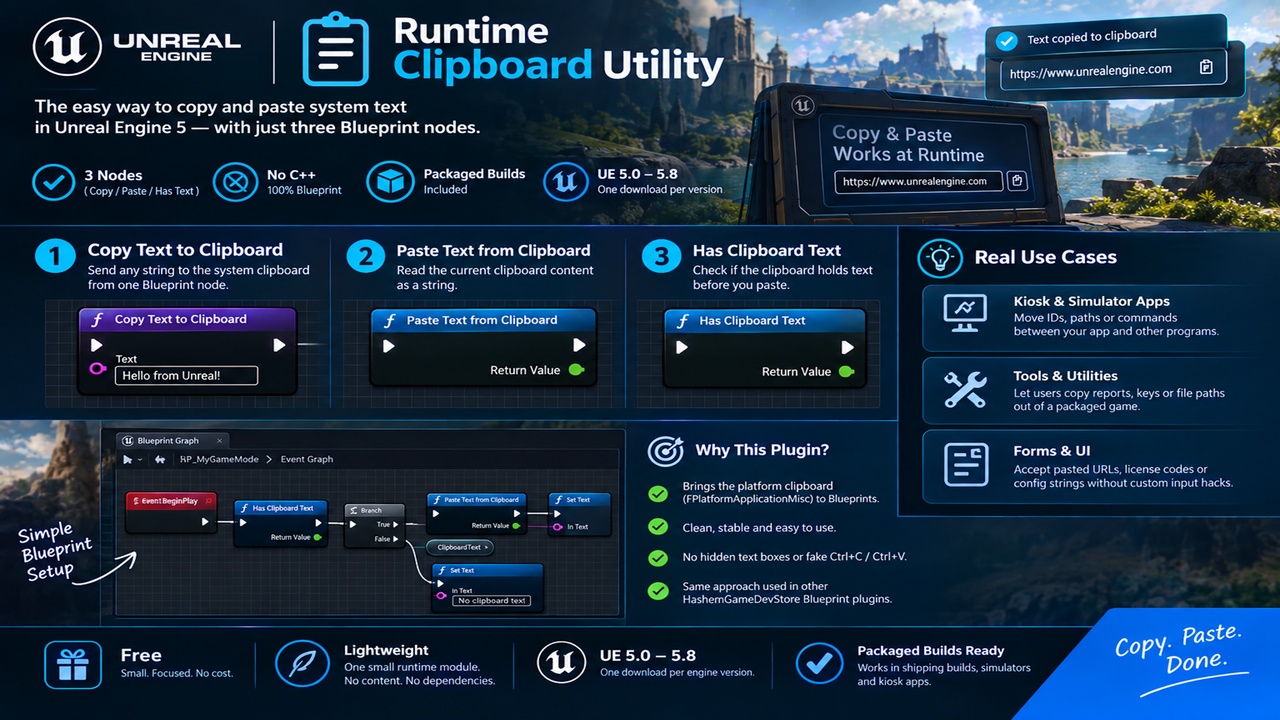
Task: Click the lightbulb icon beside Real Use Cases
Action: point(940,258)
